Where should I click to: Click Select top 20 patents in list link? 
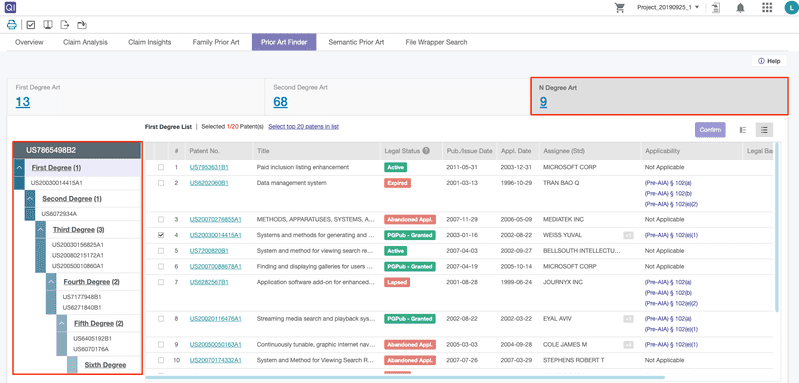click(x=304, y=126)
